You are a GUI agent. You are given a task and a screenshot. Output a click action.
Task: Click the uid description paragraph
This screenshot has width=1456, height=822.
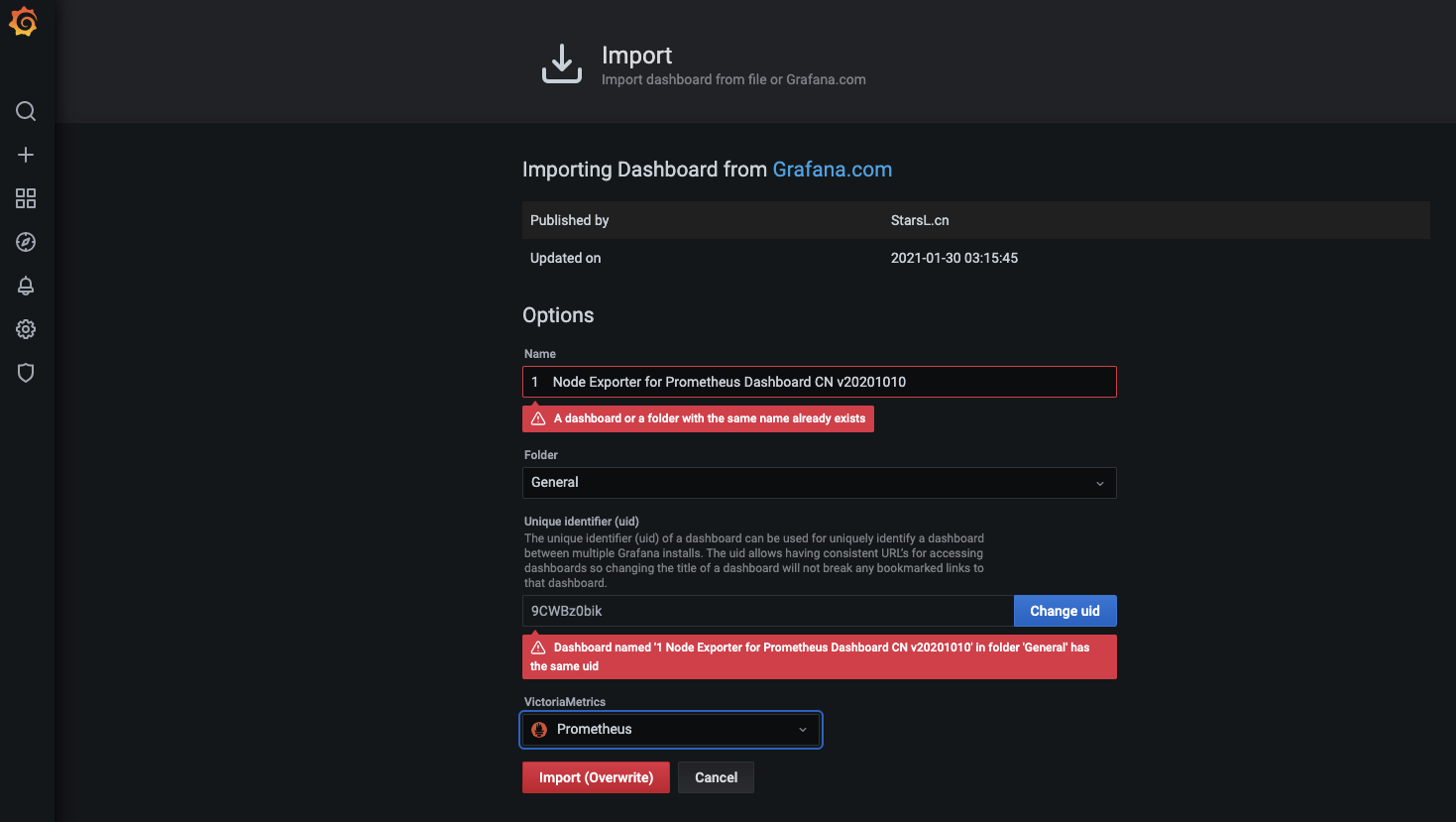coord(754,561)
